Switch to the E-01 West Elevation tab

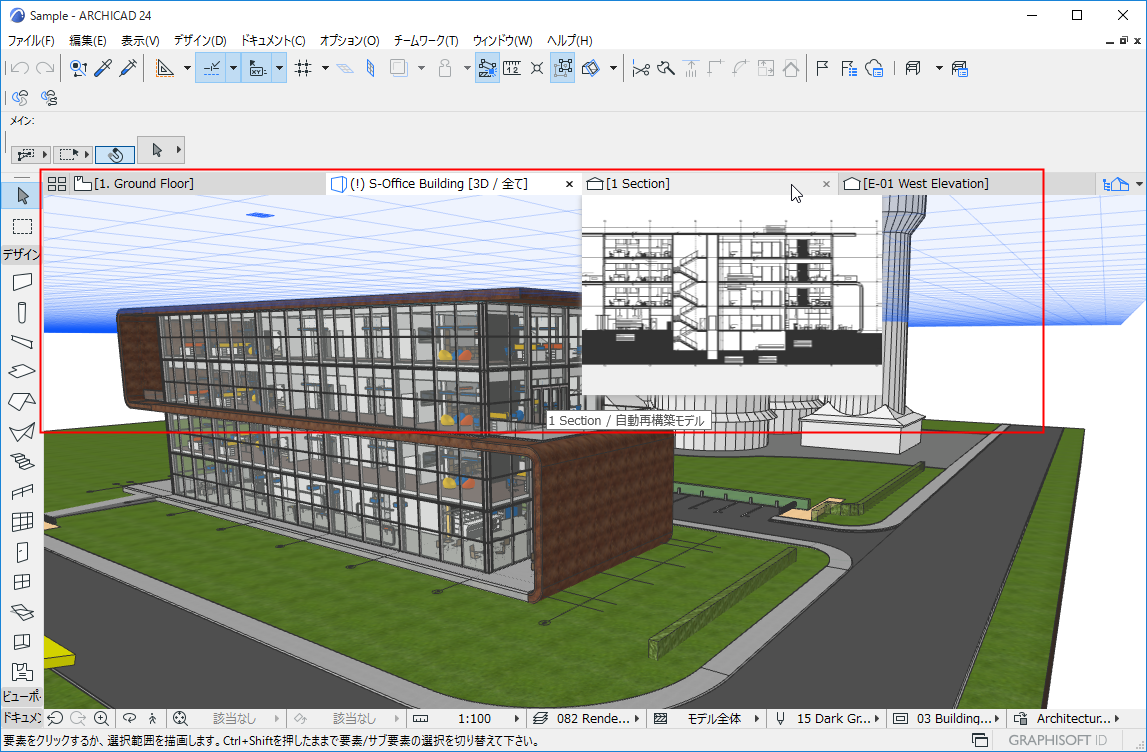[925, 184]
